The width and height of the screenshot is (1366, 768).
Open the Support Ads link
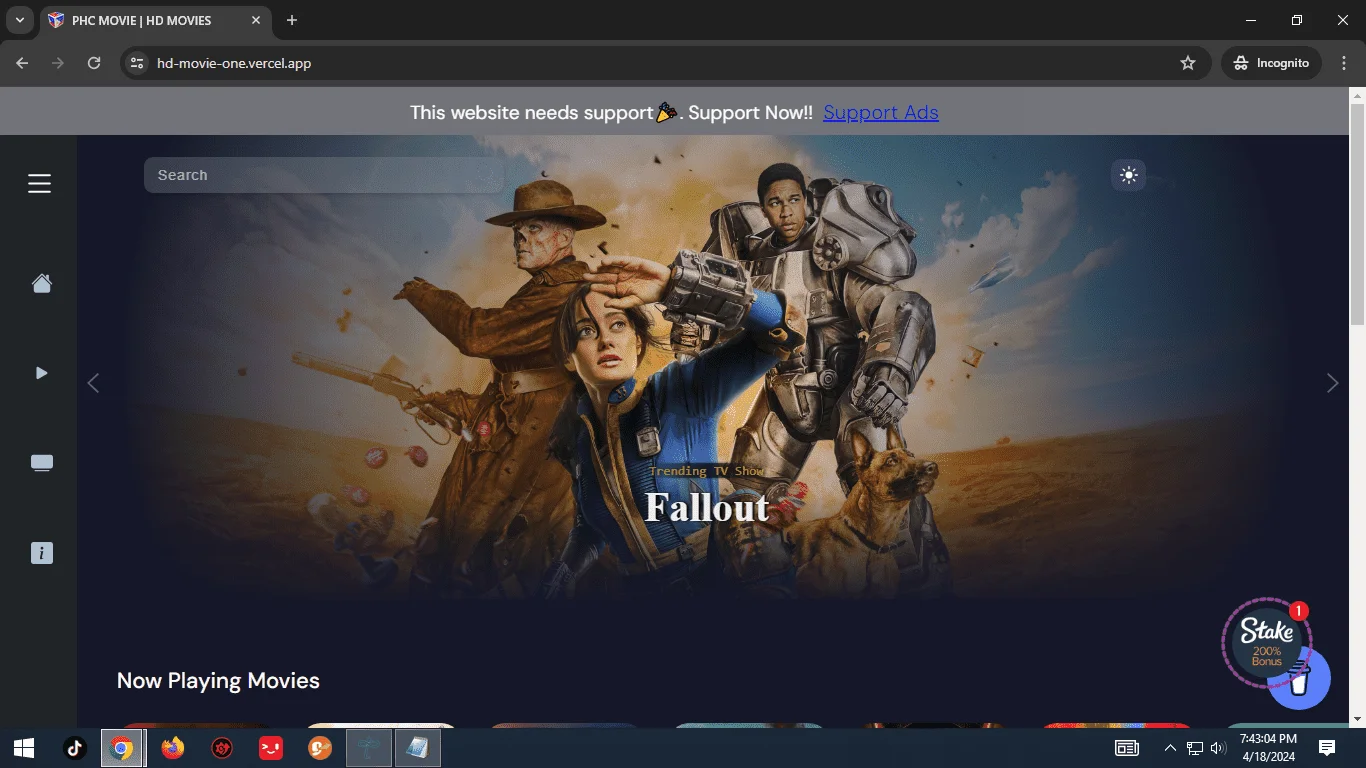[881, 112]
